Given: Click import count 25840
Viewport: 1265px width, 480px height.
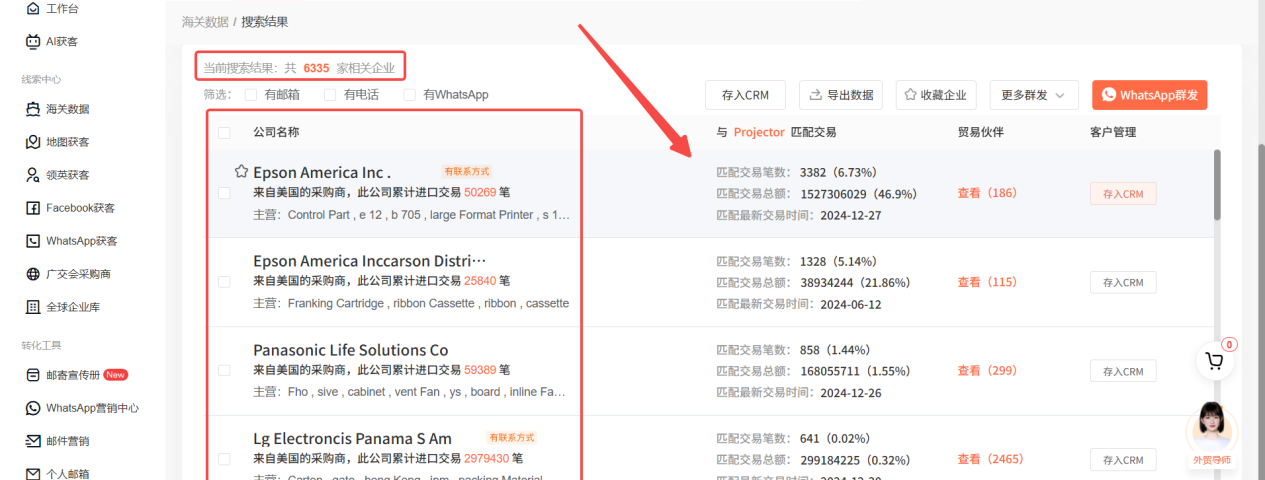Looking at the screenshot, I should click(x=480, y=281).
